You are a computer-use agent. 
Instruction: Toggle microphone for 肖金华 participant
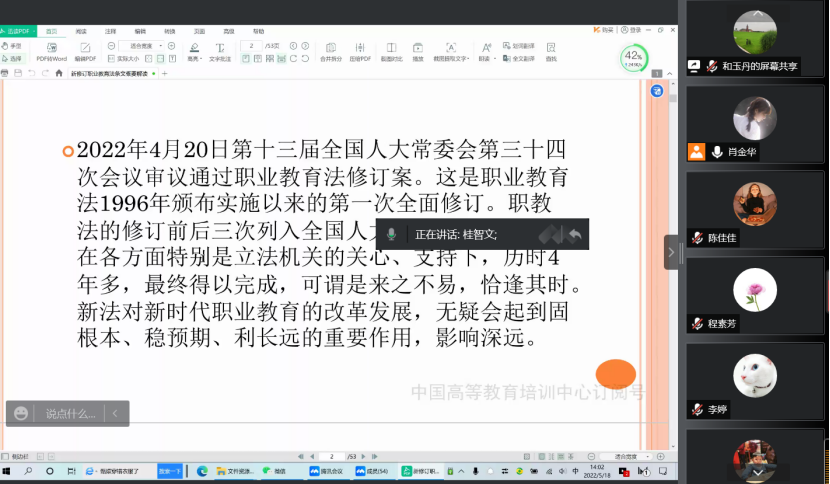point(718,152)
